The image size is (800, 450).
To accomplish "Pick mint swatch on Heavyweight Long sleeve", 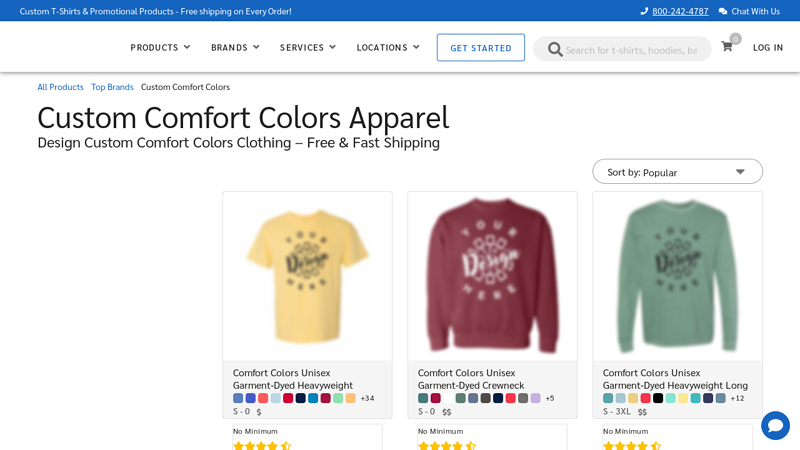I will tap(670, 398).
